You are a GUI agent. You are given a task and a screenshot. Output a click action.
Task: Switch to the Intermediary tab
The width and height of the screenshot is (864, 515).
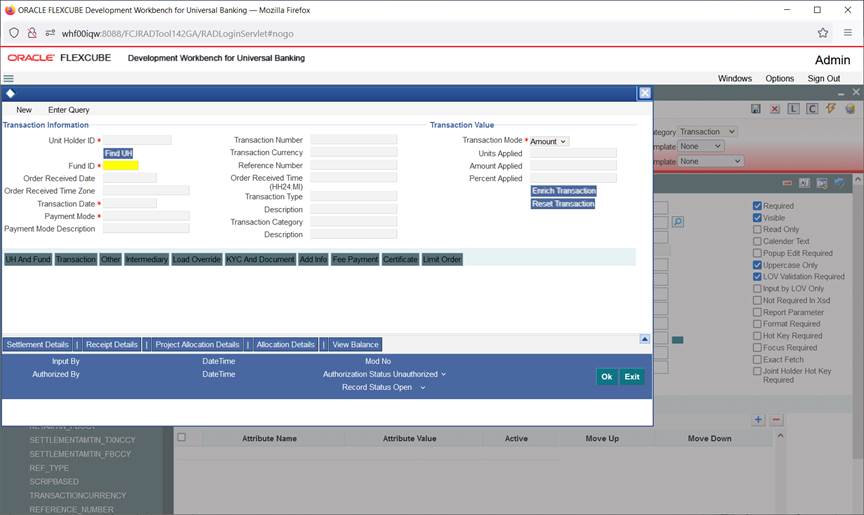click(146, 259)
